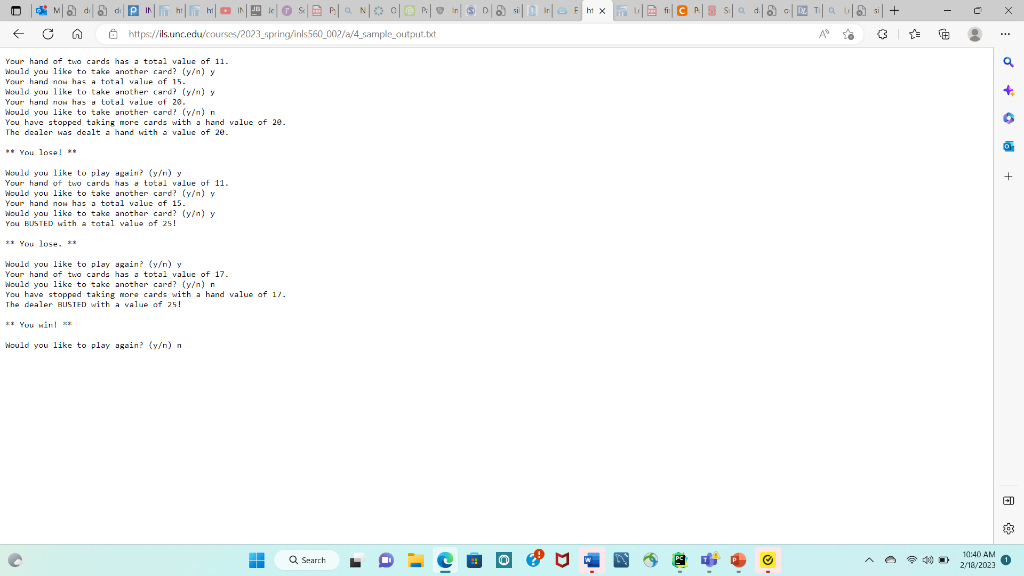Launch Microsoft Word from the taskbar
The width and height of the screenshot is (1024, 576).
point(592,560)
